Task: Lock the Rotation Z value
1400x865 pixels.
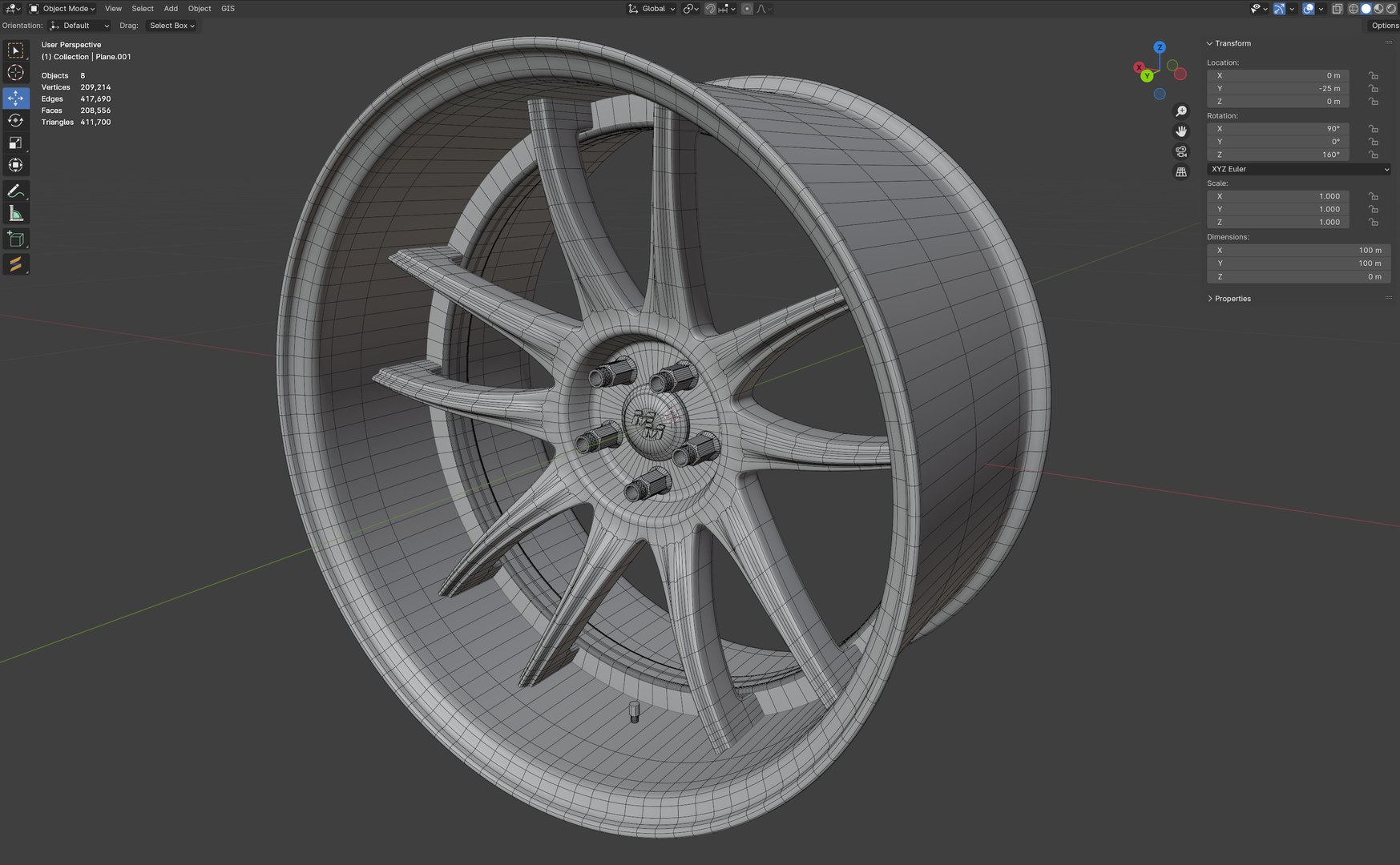Action: [x=1373, y=155]
